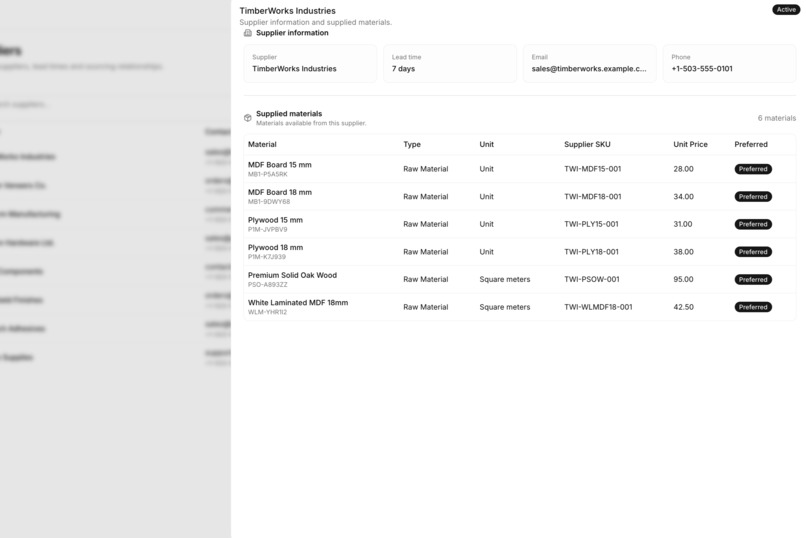Click the Supplier information building icon
The width and height of the screenshot is (806, 538).
[x=248, y=33]
